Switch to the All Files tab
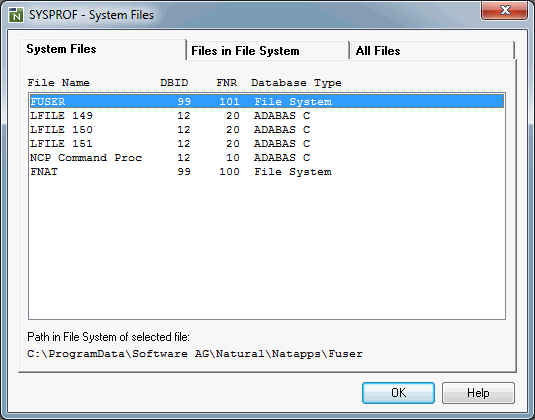This screenshot has height=420, width=535. click(x=432, y=51)
